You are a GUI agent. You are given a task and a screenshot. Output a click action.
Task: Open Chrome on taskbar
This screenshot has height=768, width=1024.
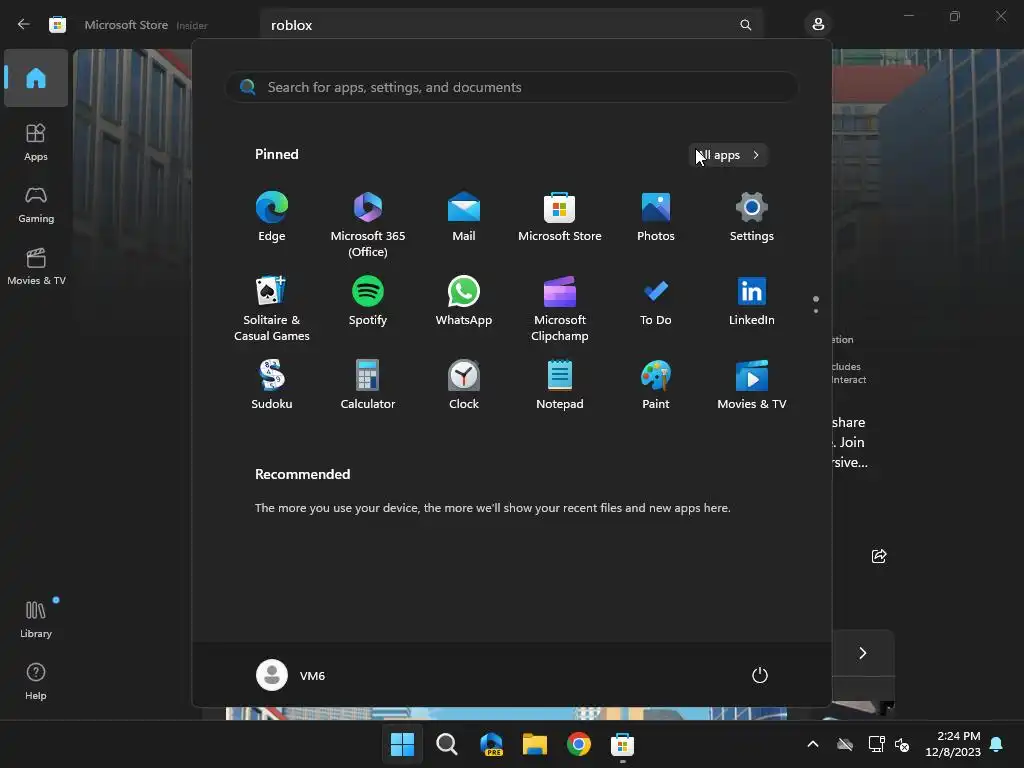pyautogui.click(x=579, y=744)
